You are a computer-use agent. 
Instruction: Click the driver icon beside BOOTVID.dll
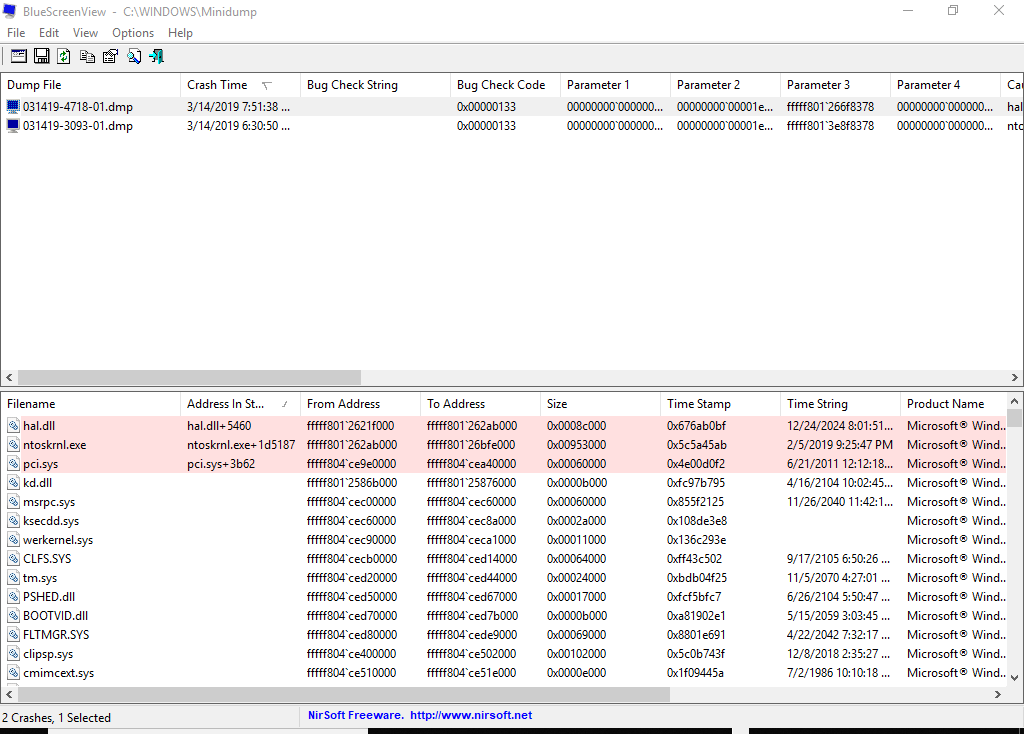(x=13, y=615)
